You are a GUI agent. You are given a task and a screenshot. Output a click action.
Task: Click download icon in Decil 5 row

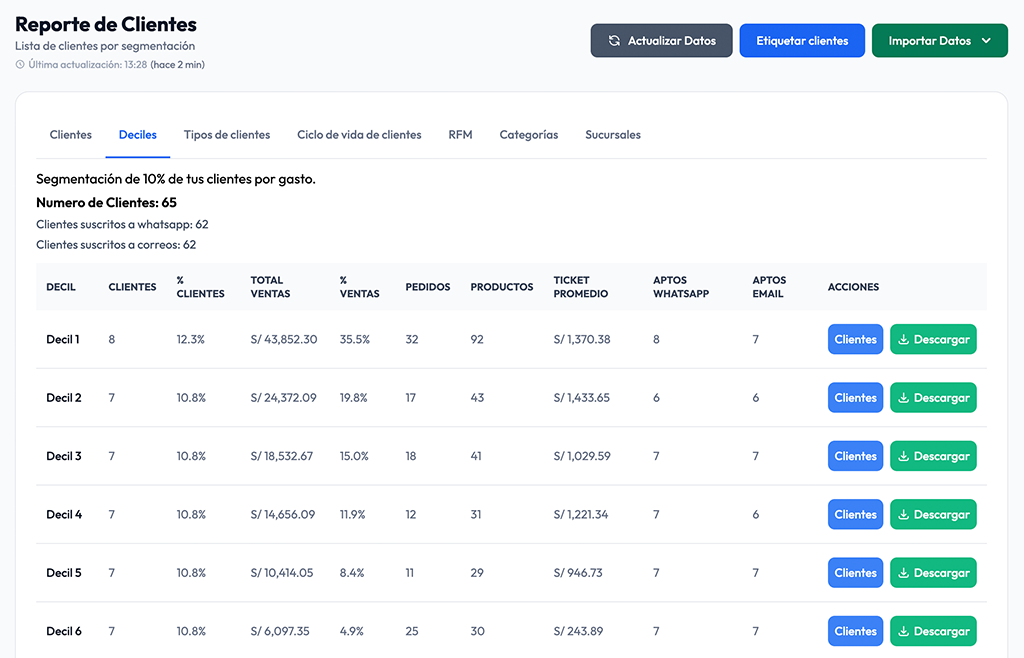click(903, 573)
